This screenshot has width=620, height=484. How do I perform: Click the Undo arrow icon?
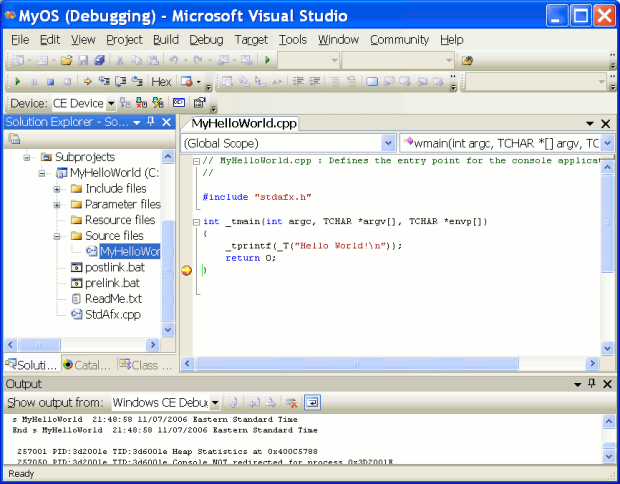click(173, 60)
